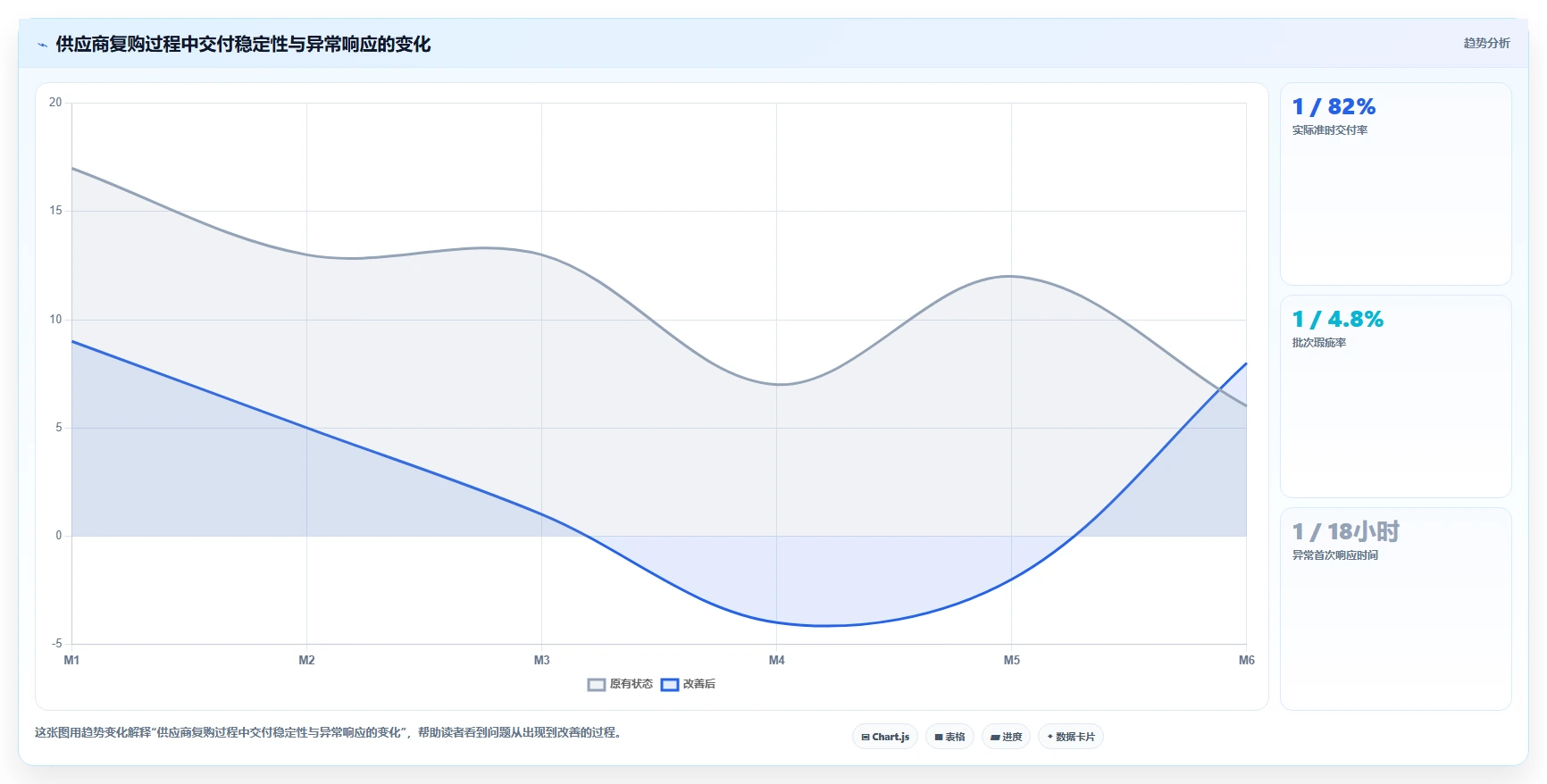
Task: Click the y-axis value 10
Action: pos(55,320)
